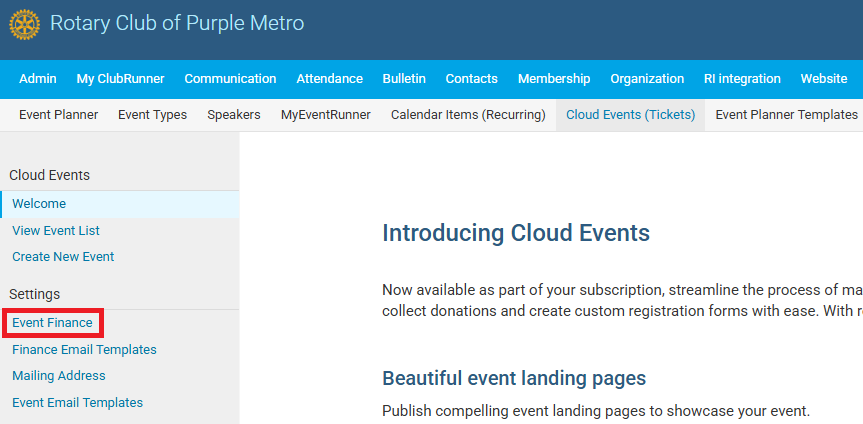Click the Rotary wheel logo icon
Viewport: 863px width, 424px height.
(25, 25)
